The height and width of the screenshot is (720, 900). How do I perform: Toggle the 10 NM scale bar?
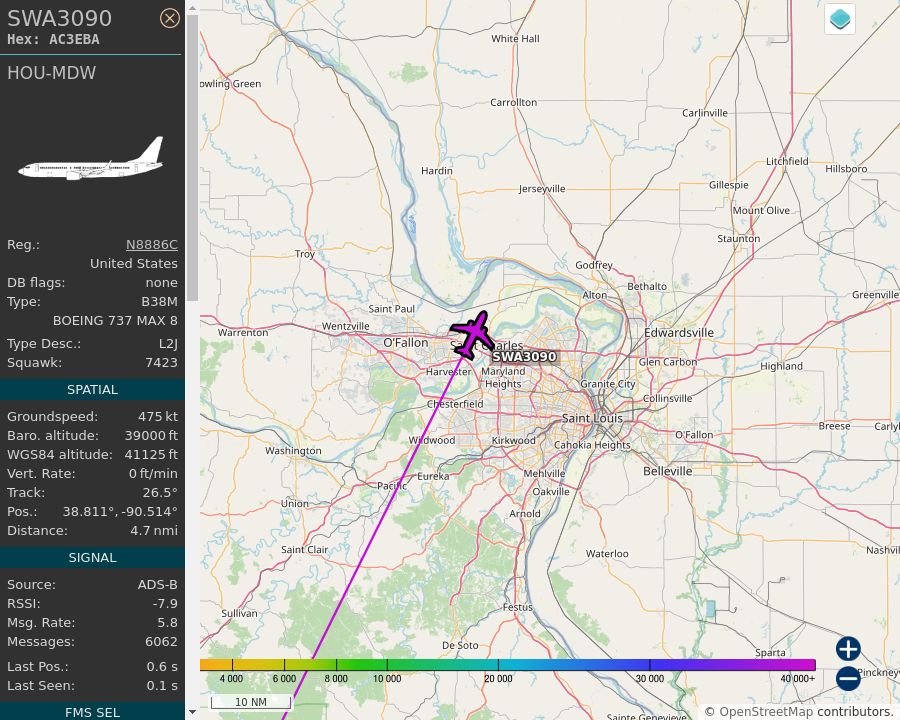click(251, 701)
